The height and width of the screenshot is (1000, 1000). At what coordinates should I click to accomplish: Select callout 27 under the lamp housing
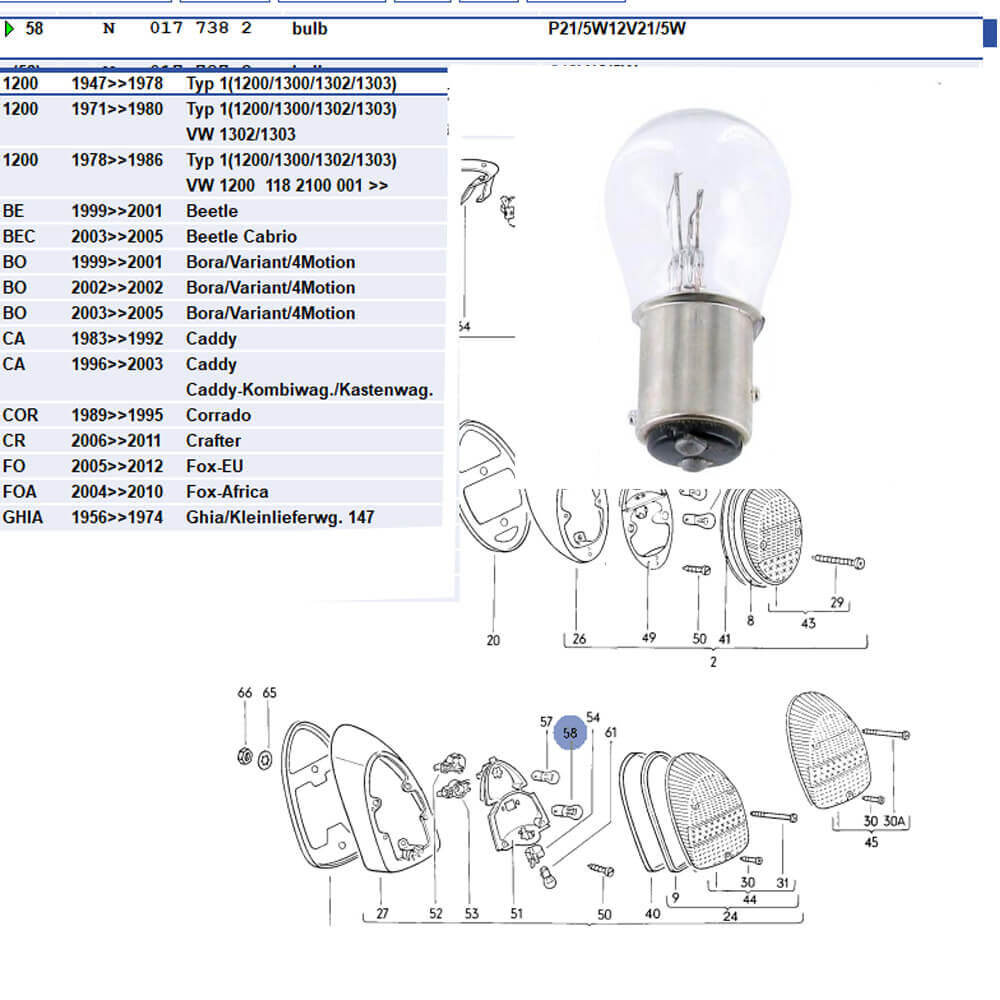382,913
